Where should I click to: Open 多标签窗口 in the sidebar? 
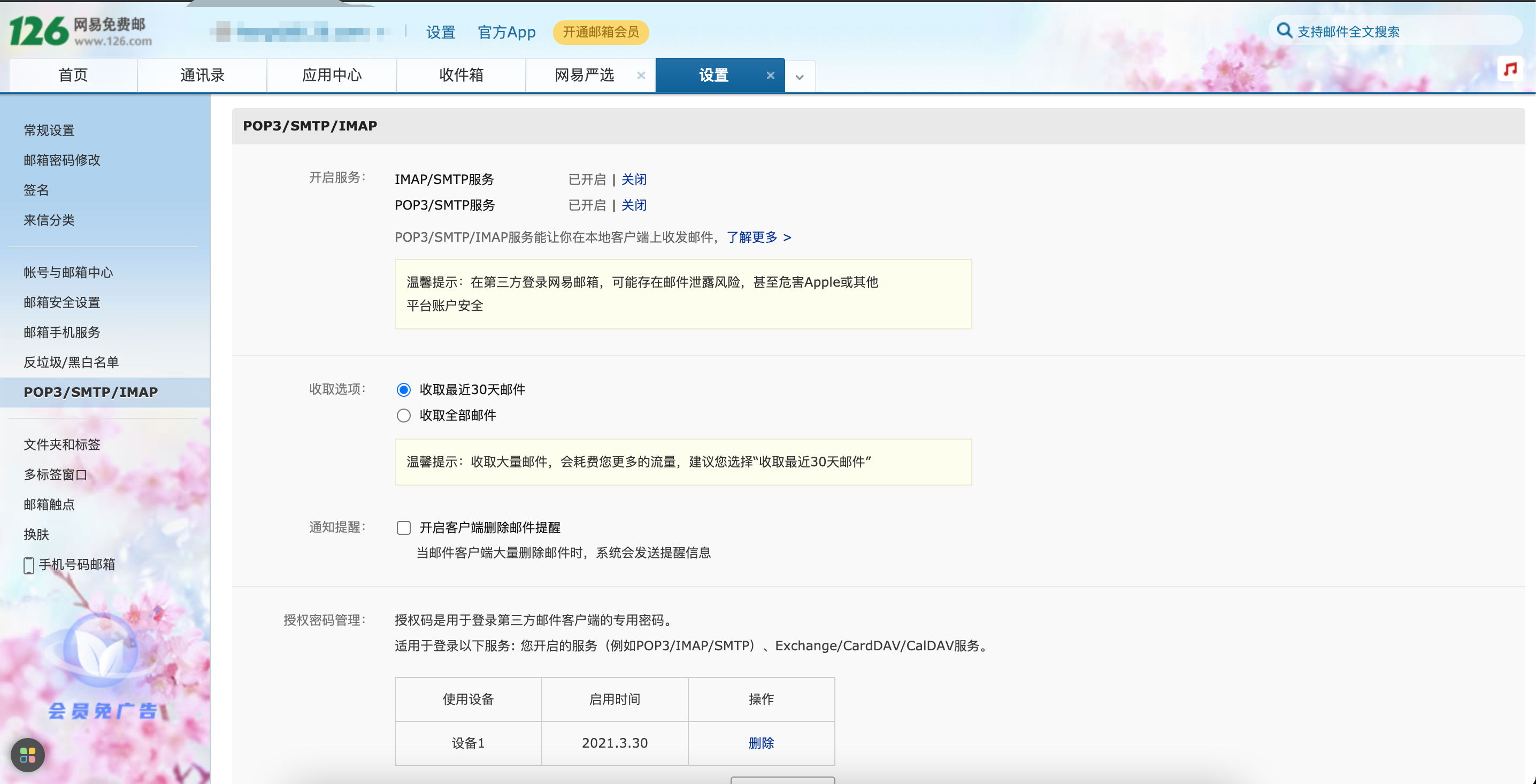click(56, 474)
